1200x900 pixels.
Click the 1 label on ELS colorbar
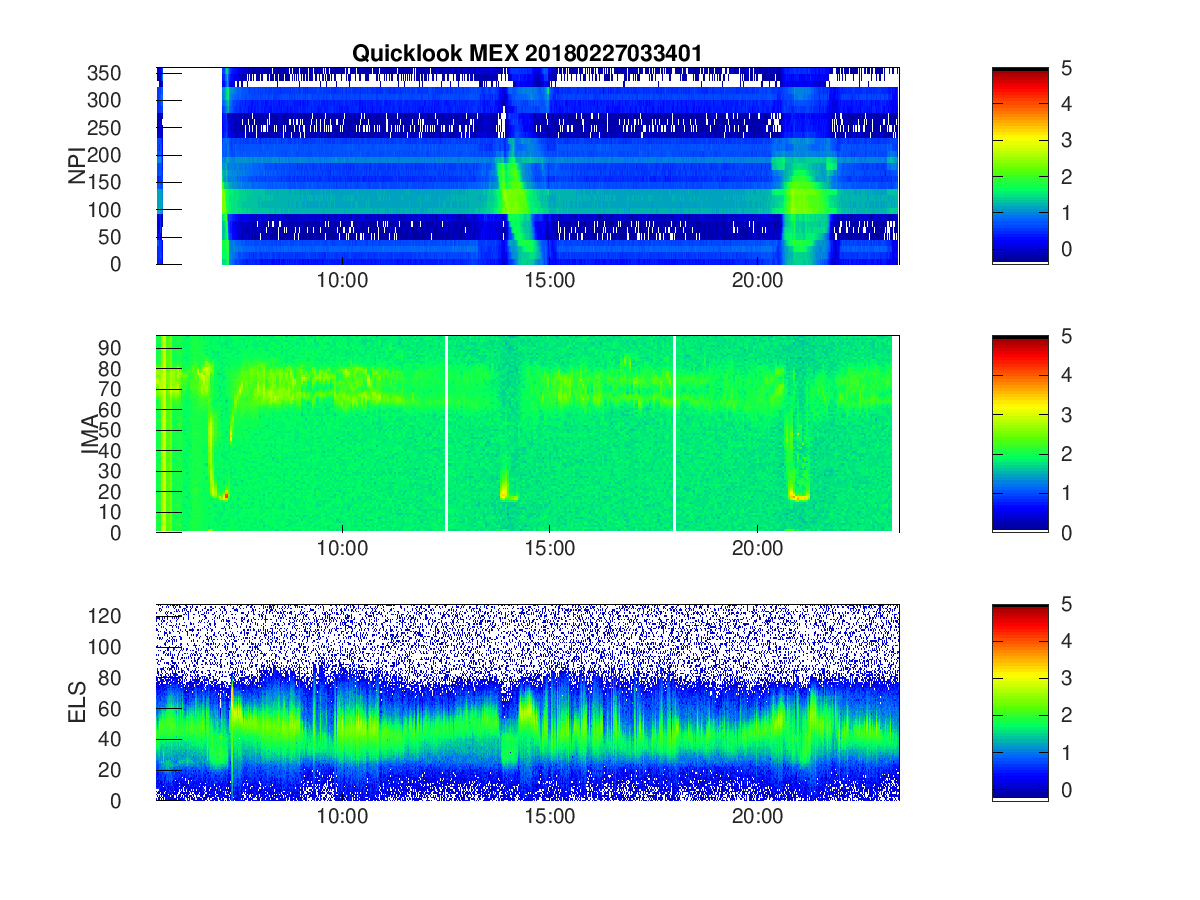point(1066,753)
